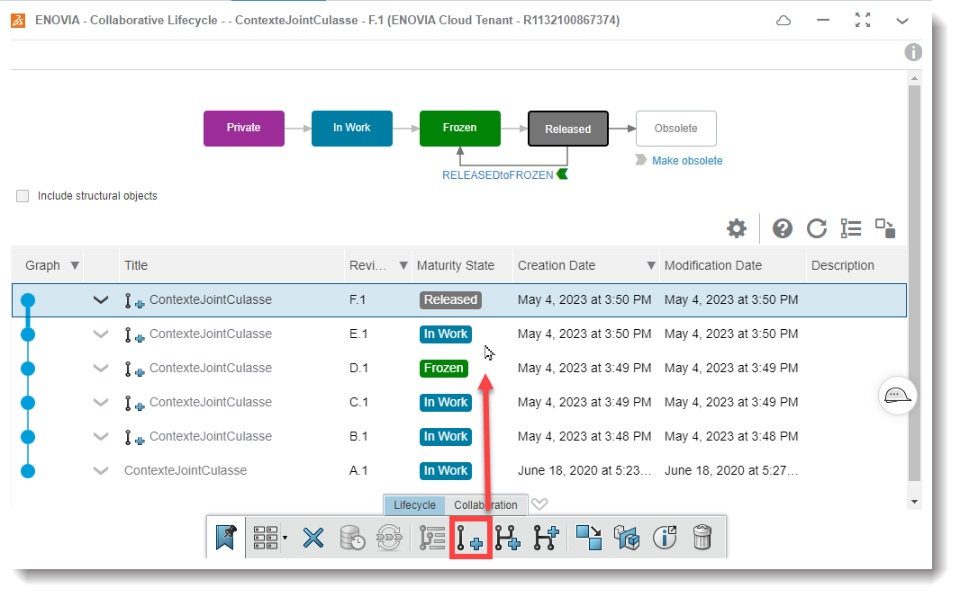Click the refresh icon above table
The height and width of the screenshot is (597, 960).
(817, 228)
